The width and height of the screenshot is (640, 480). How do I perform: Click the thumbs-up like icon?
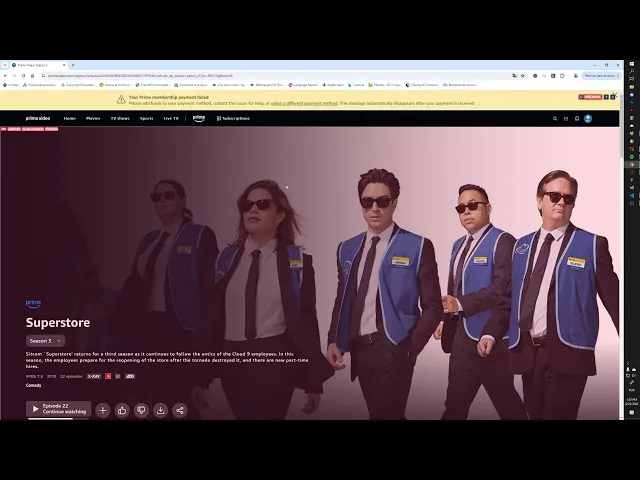pyautogui.click(x=122, y=410)
